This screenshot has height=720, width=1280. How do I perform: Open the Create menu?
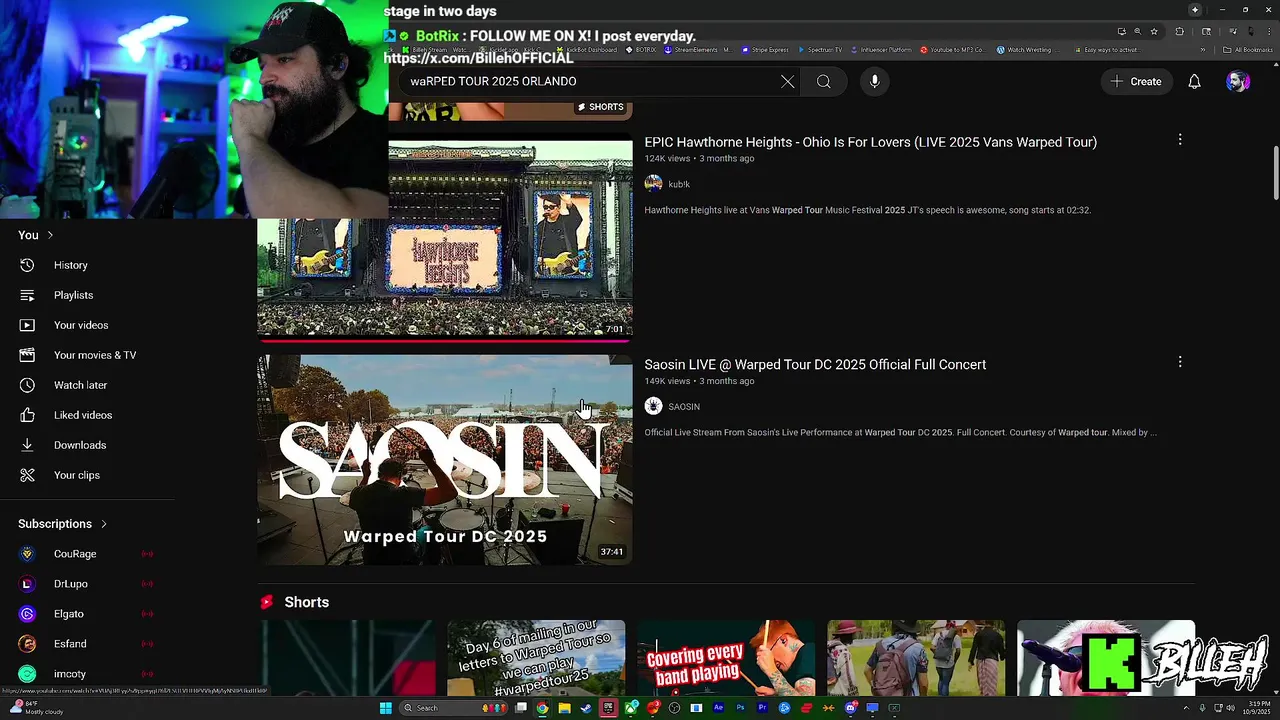(x=1136, y=82)
